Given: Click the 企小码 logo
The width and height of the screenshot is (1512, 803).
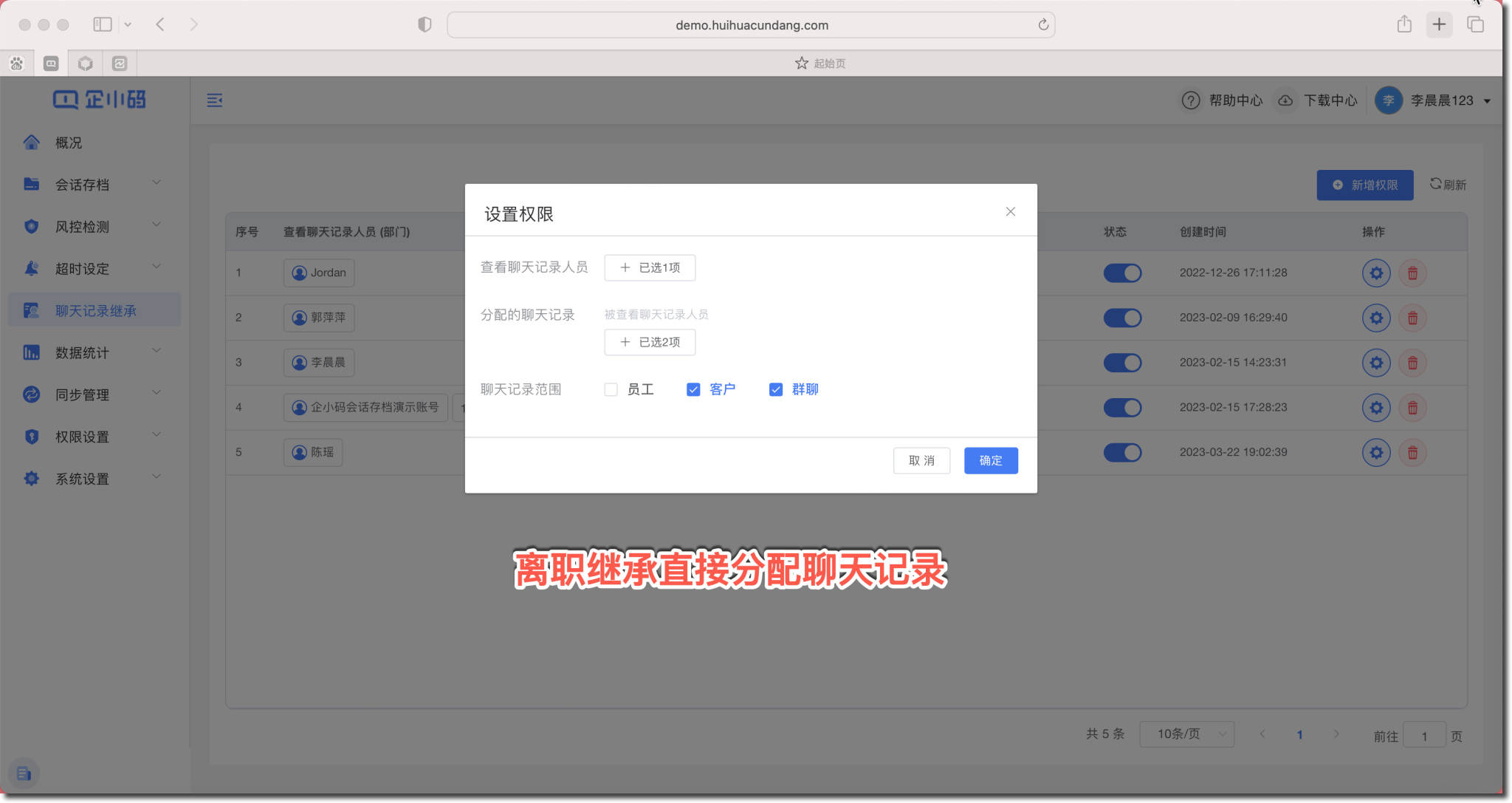Looking at the screenshot, I should 100,99.
